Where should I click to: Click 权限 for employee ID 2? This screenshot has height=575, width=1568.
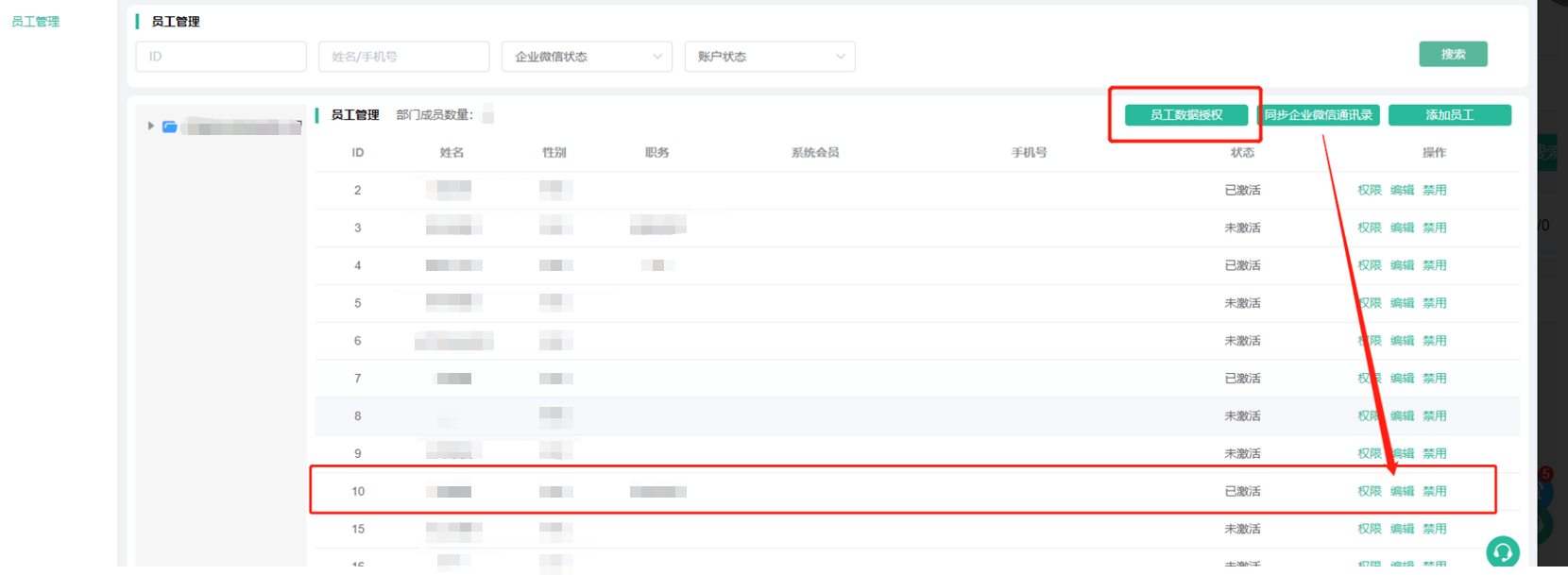[x=1370, y=190]
